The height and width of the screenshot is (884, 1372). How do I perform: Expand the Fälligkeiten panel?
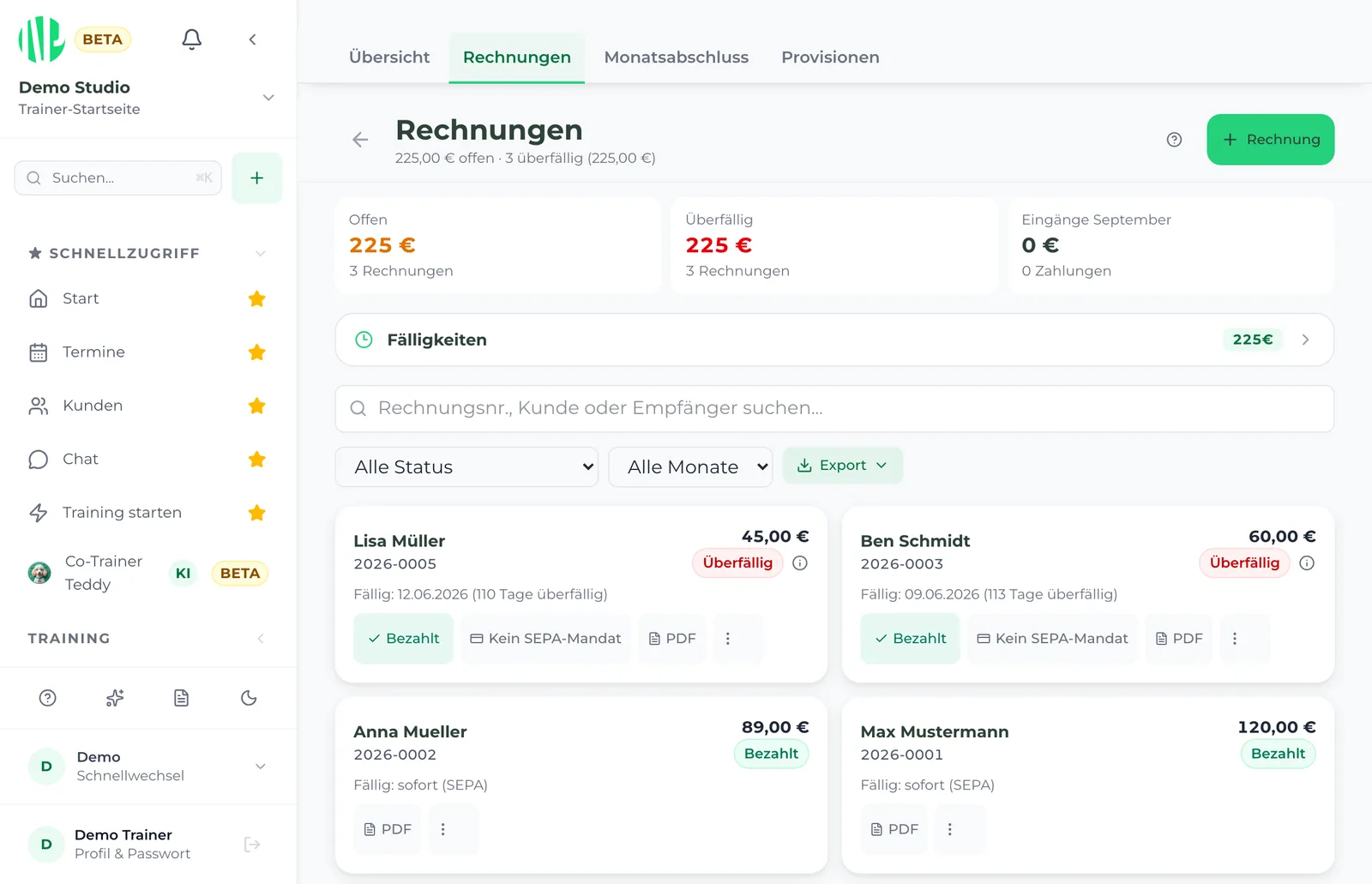[834, 340]
